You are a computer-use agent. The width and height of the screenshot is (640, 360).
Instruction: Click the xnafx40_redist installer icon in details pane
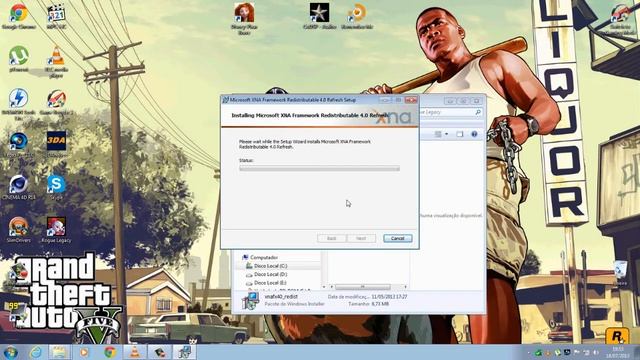pyautogui.click(x=250, y=301)
